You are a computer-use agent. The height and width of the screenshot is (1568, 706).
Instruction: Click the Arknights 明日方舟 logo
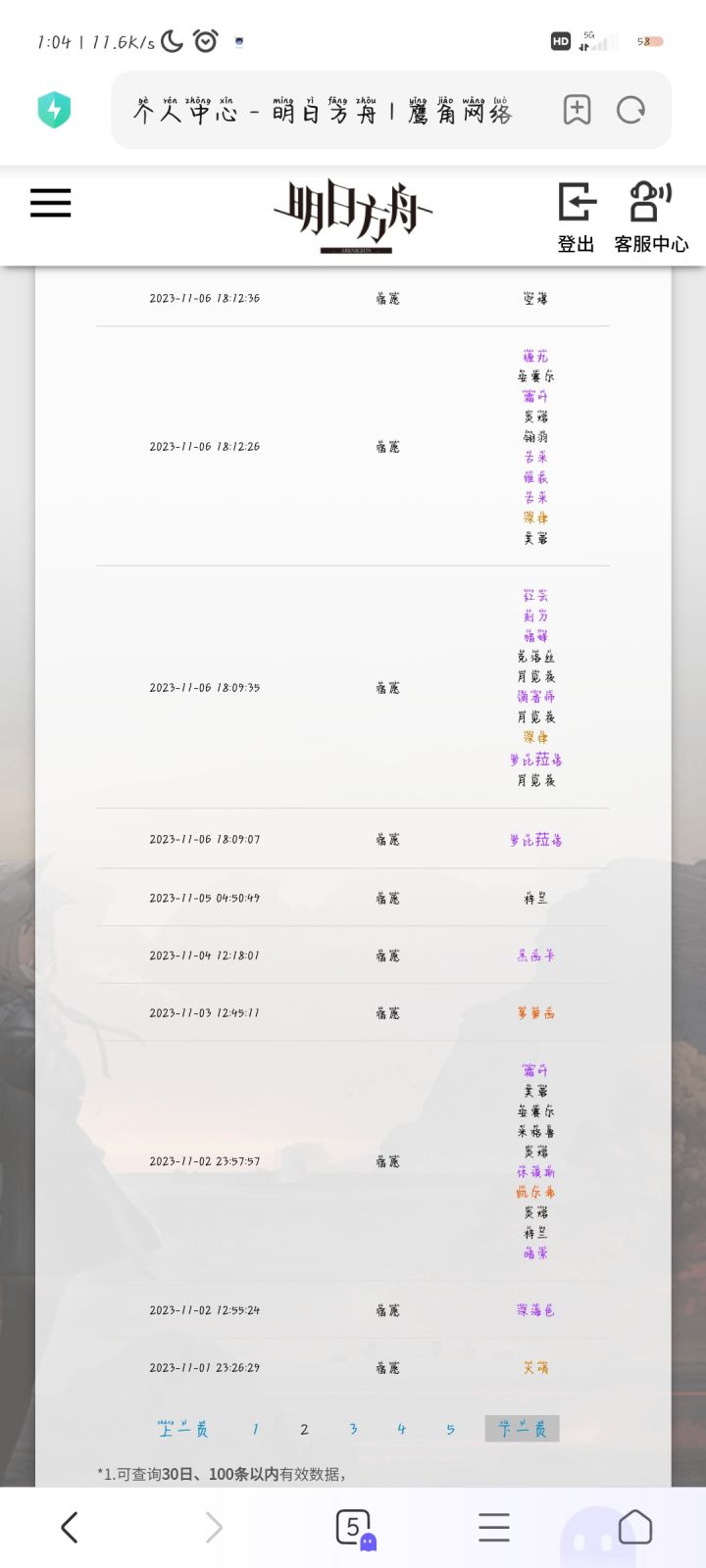click(354, 217)
